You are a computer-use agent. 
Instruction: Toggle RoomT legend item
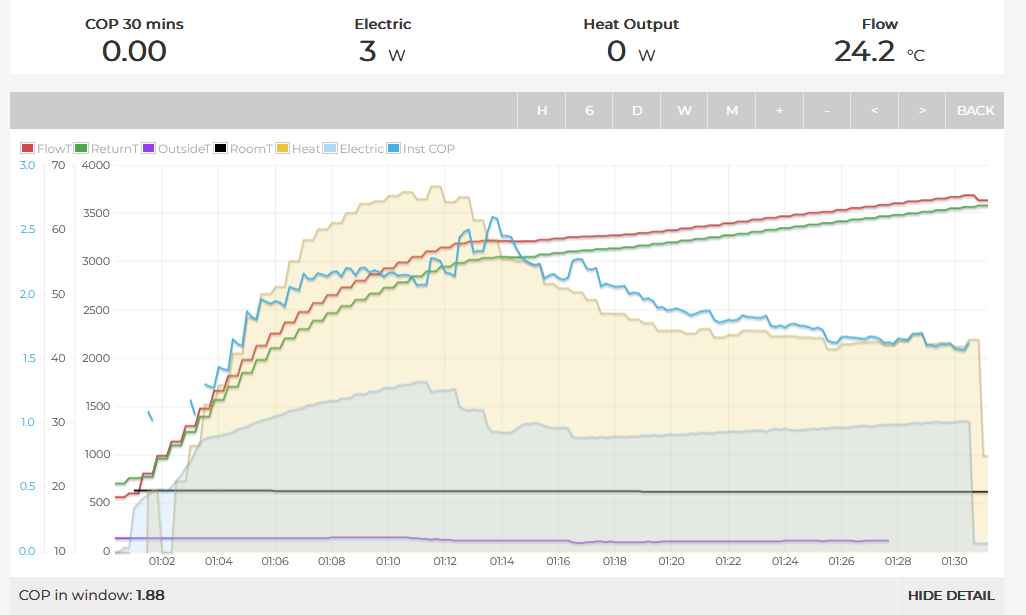[242, 149]
